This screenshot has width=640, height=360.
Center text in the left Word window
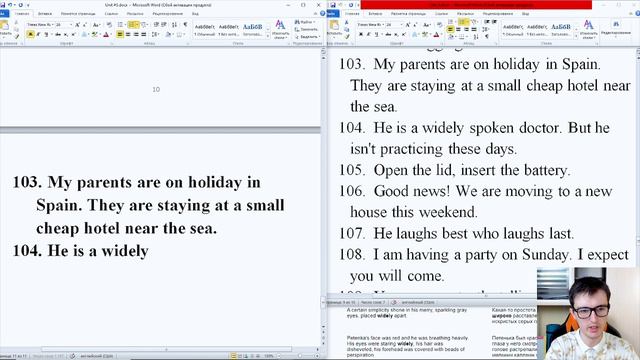tap(128, 34)
